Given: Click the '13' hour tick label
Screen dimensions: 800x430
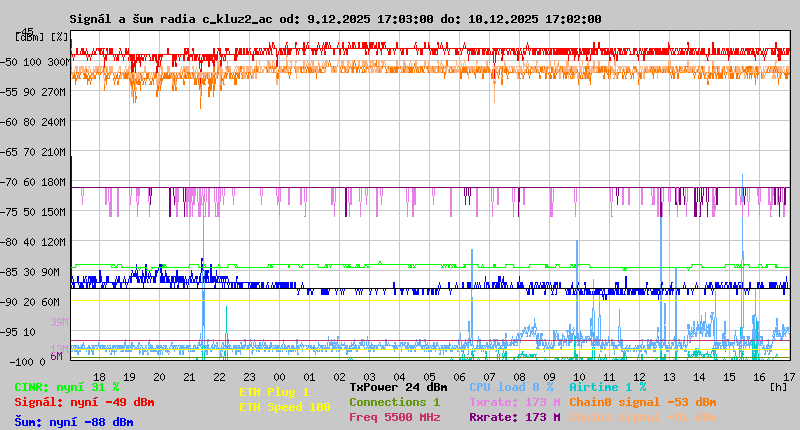Looking at the screenshot, I should click(x=669, y=377).
